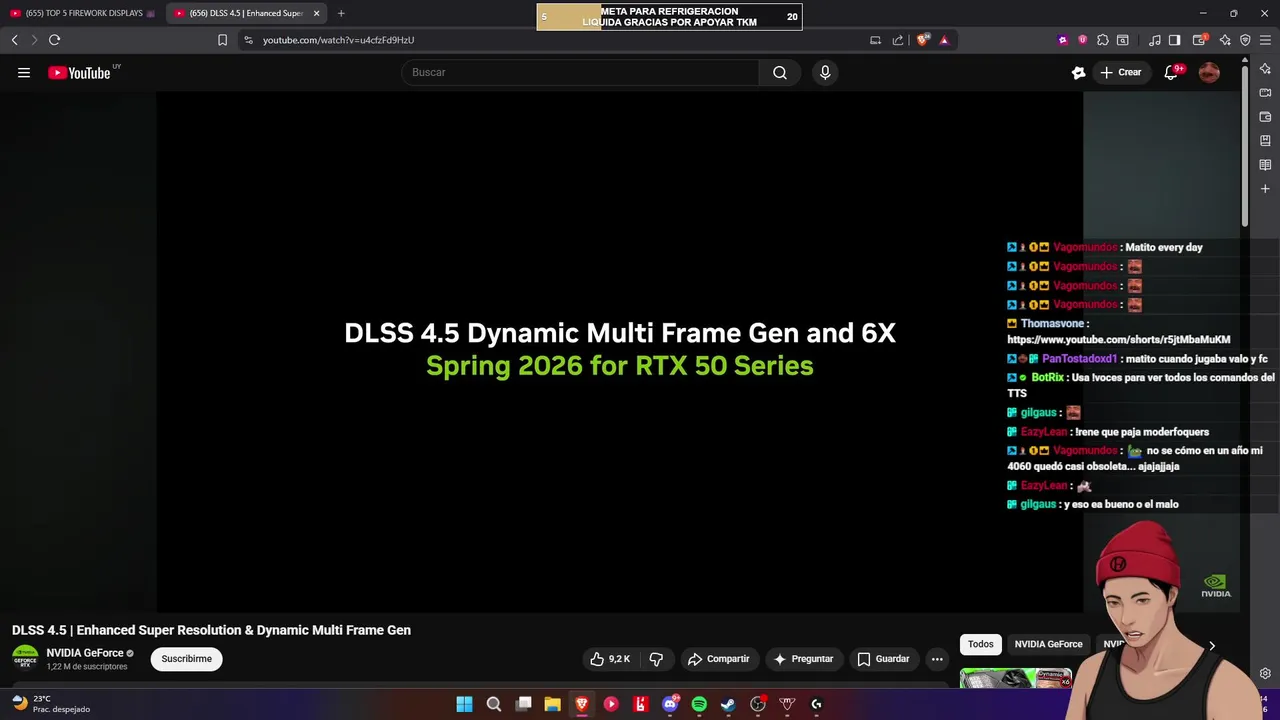Open the media control music-note icon
Screen dimensions: 1280x720
[x=1155, y=40]
